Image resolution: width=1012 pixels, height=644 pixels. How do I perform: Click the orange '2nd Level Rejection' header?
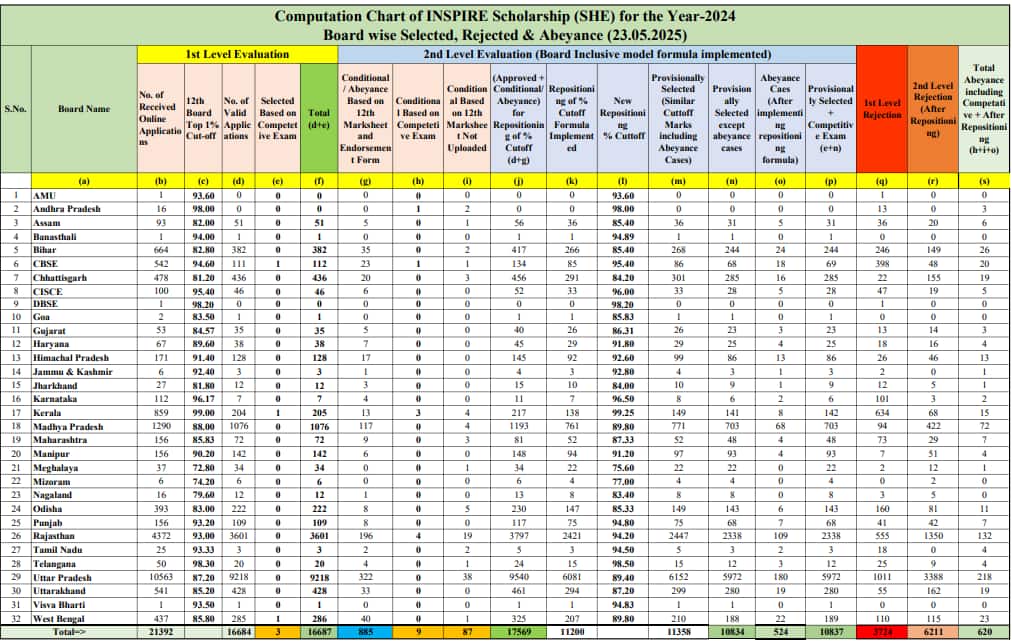(x=933, y=109)
